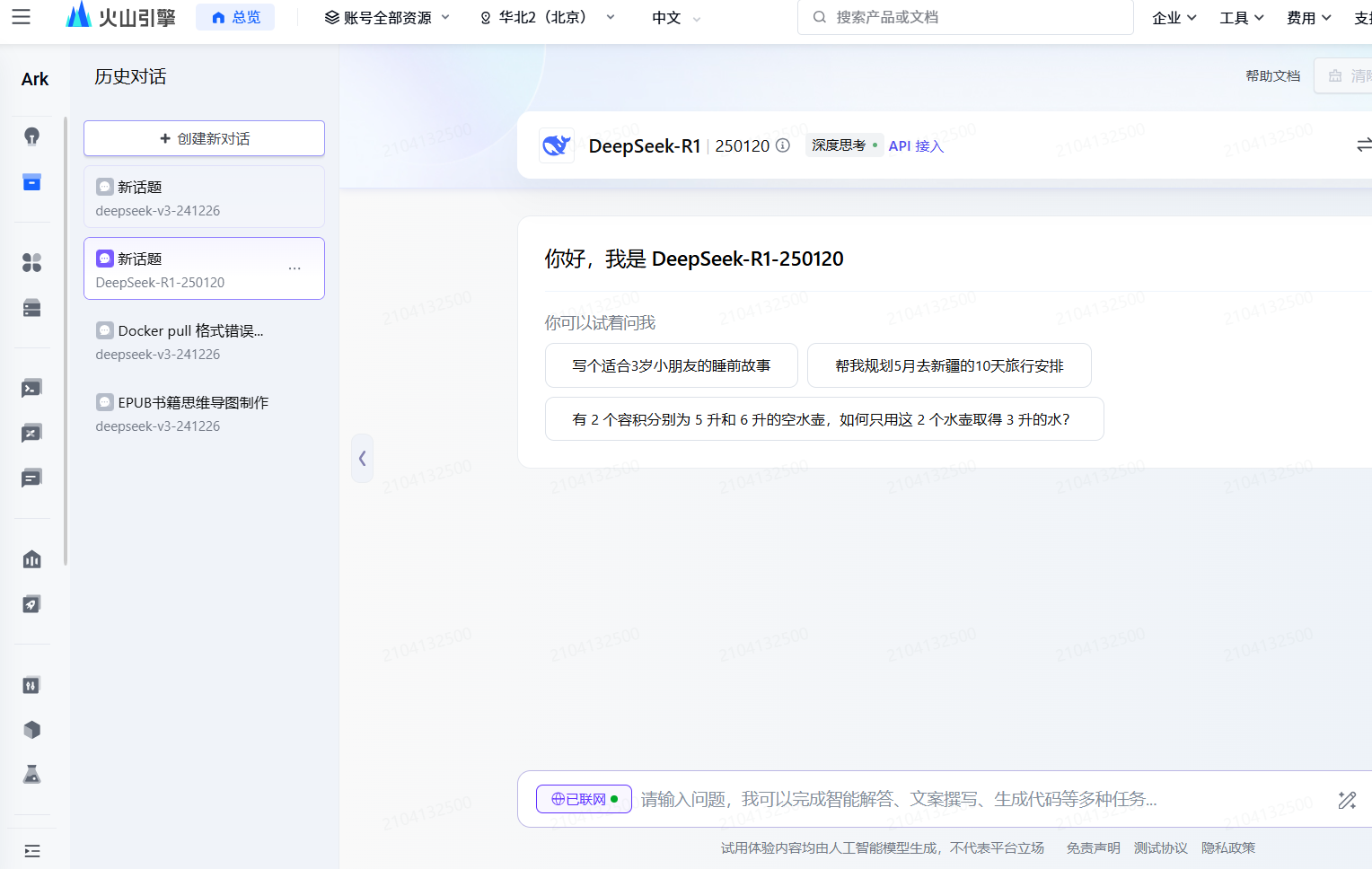Click the 帮我规划5月去新疆 travel suggestion
The width and height of the screenshot is (1372, 869).
(x=949, y=365)
